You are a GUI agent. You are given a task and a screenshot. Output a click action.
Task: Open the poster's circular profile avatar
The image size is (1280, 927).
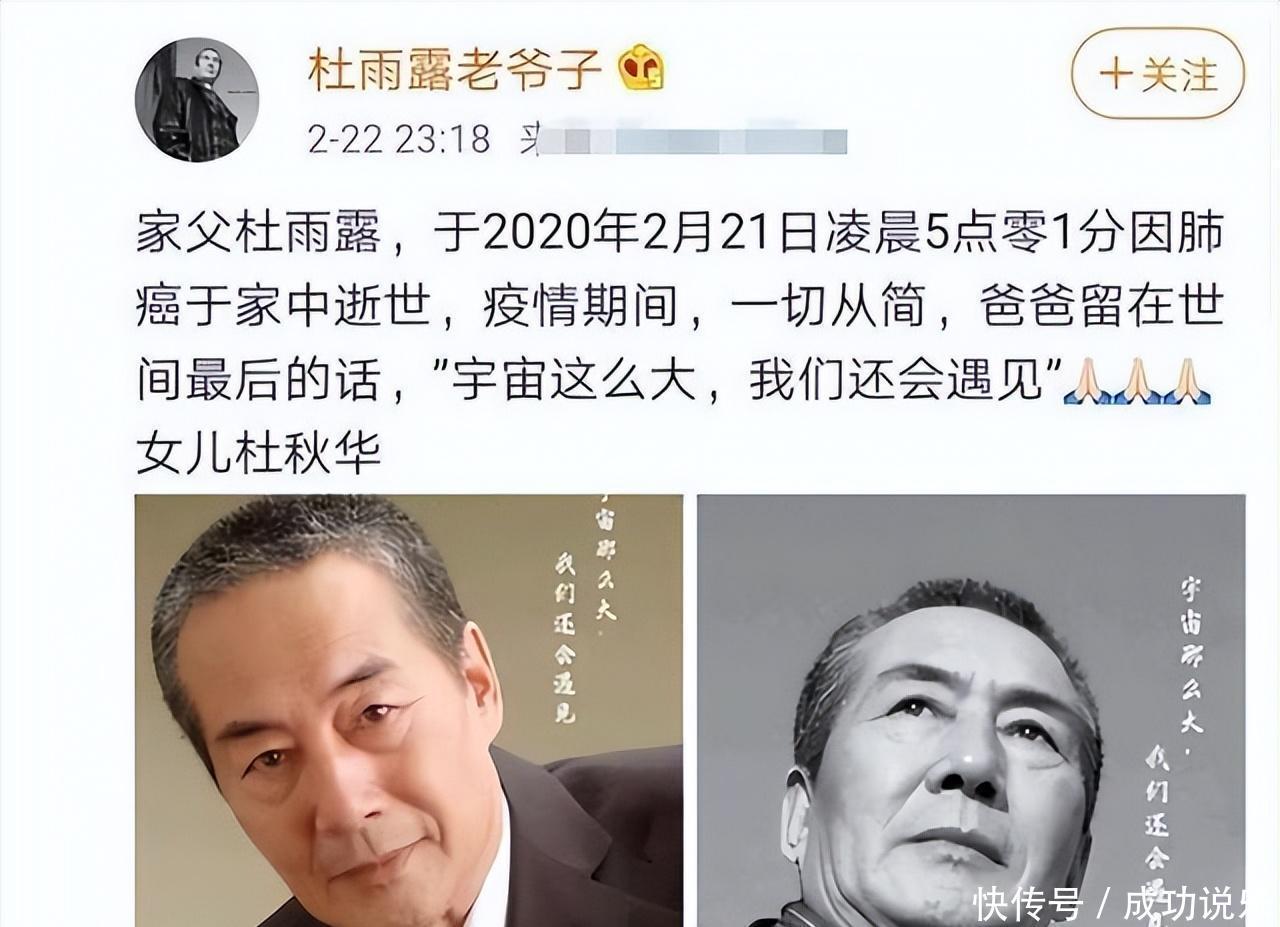(197, 100)
